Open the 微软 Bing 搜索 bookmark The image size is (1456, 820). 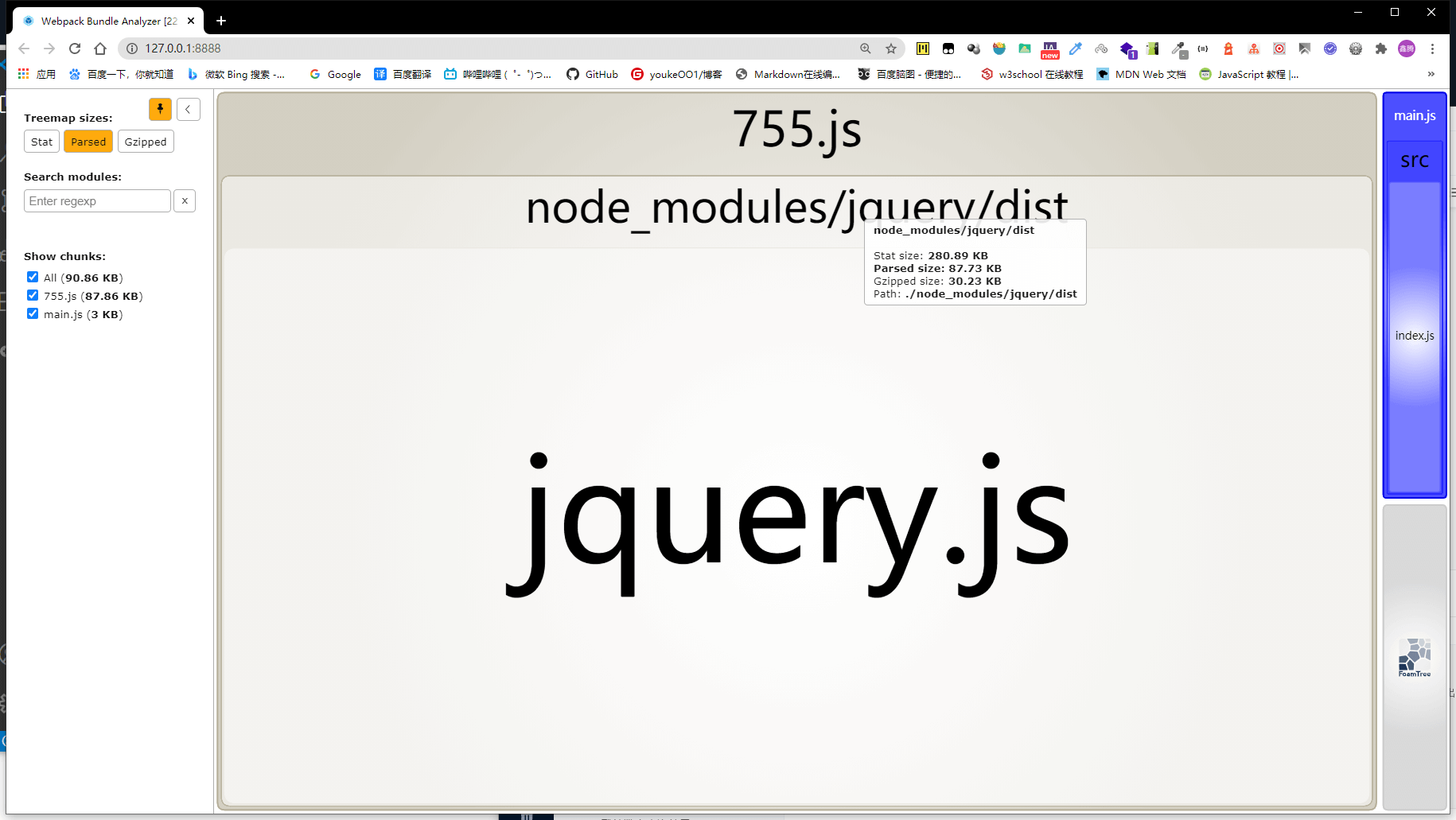236,74
